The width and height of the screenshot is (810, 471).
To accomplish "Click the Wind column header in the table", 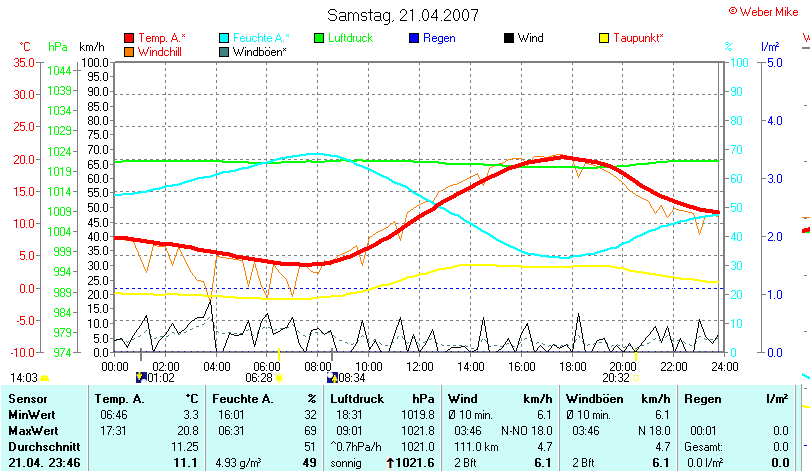I will point(462,399).
